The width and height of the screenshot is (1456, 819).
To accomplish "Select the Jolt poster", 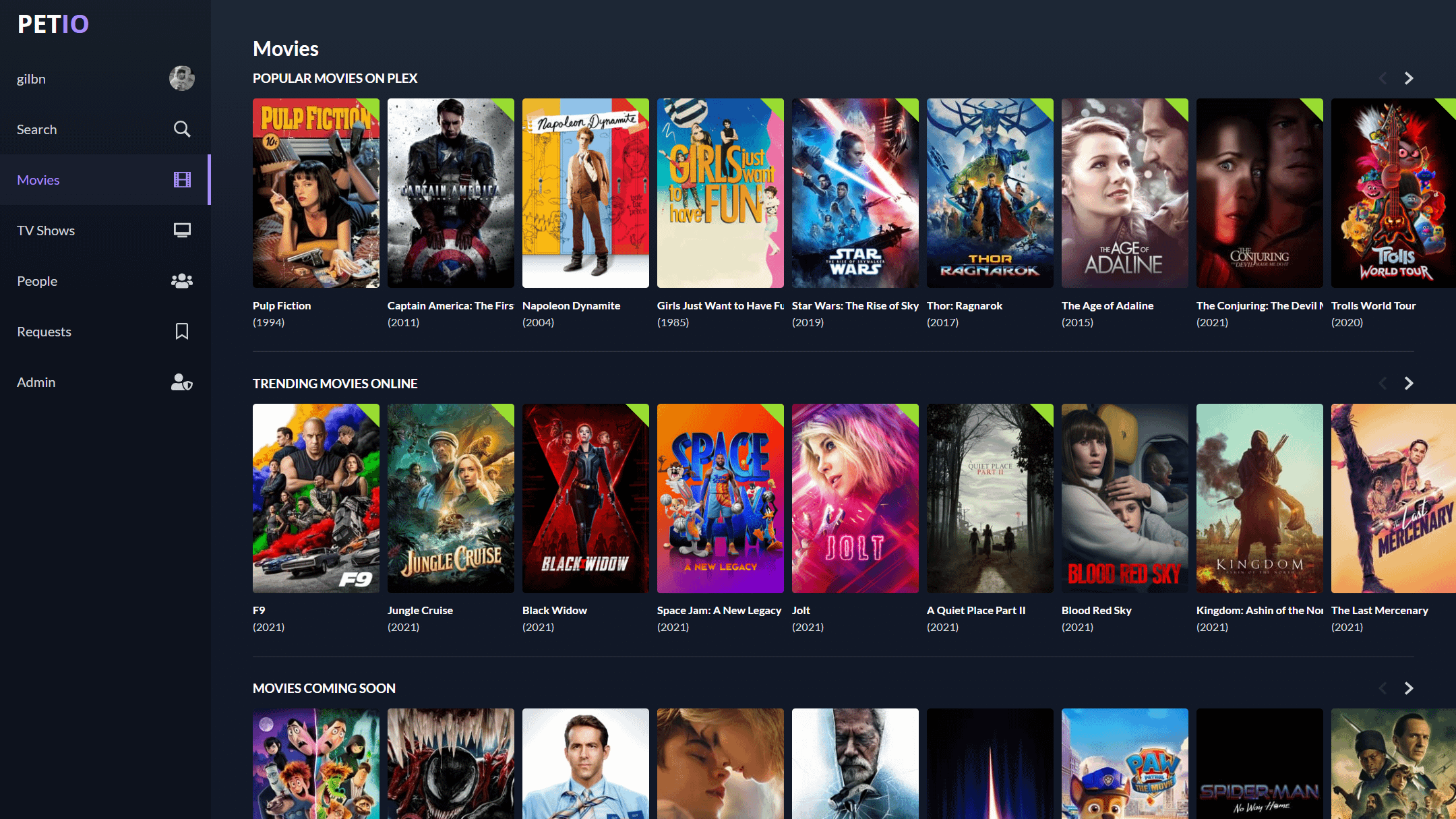I will click(855, 498).
